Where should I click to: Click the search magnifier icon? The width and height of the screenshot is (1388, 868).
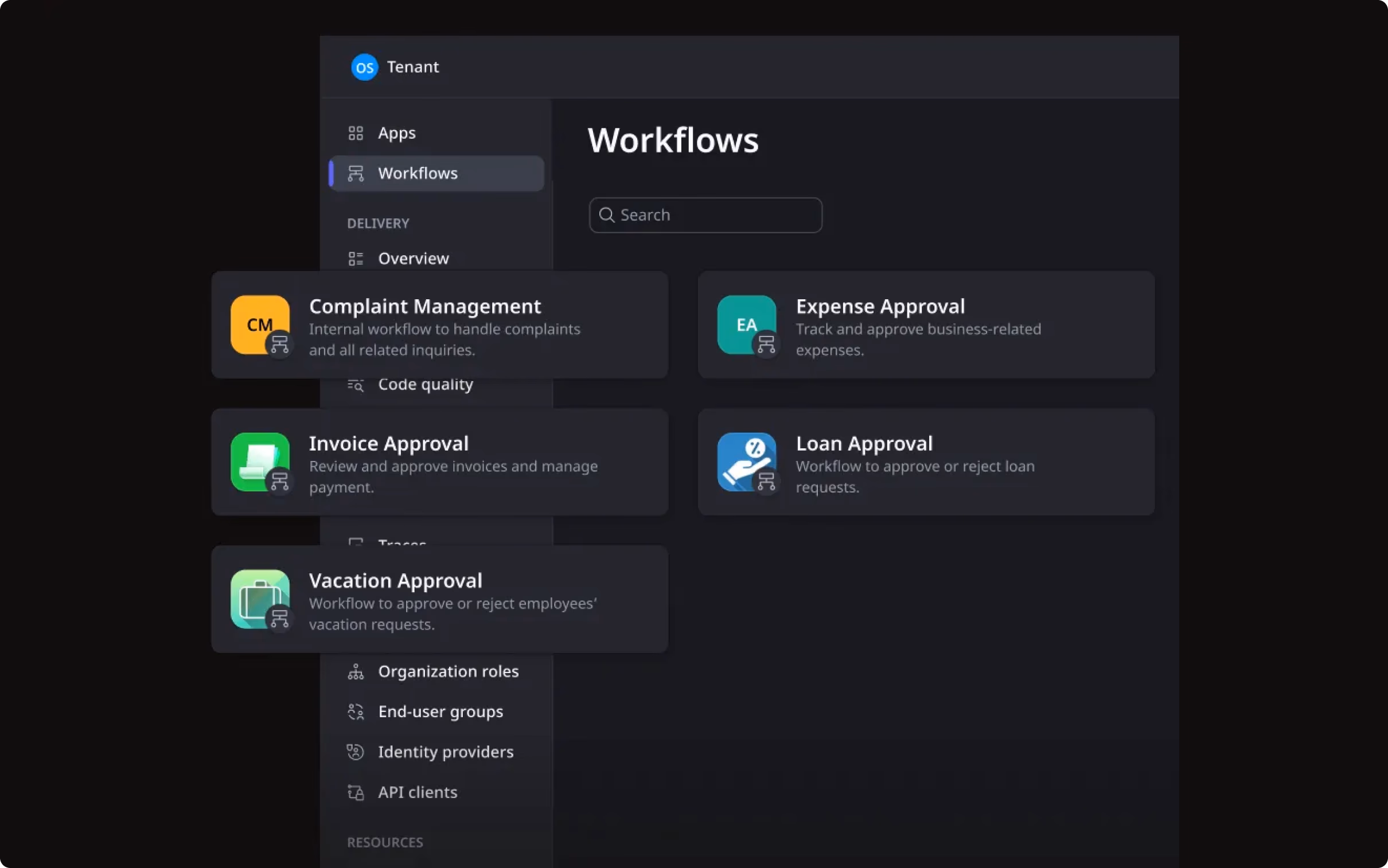point(607,214)
